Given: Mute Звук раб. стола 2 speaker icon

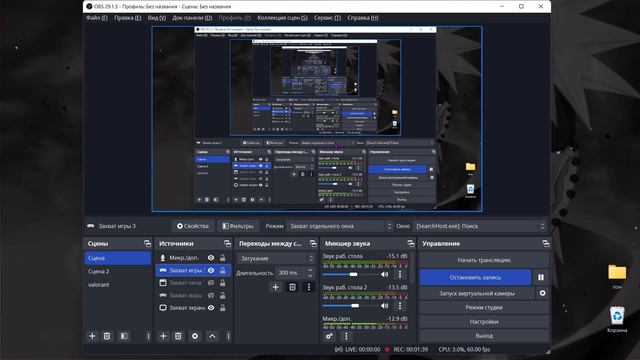Looking at the screenshot, I should point(384,305).
